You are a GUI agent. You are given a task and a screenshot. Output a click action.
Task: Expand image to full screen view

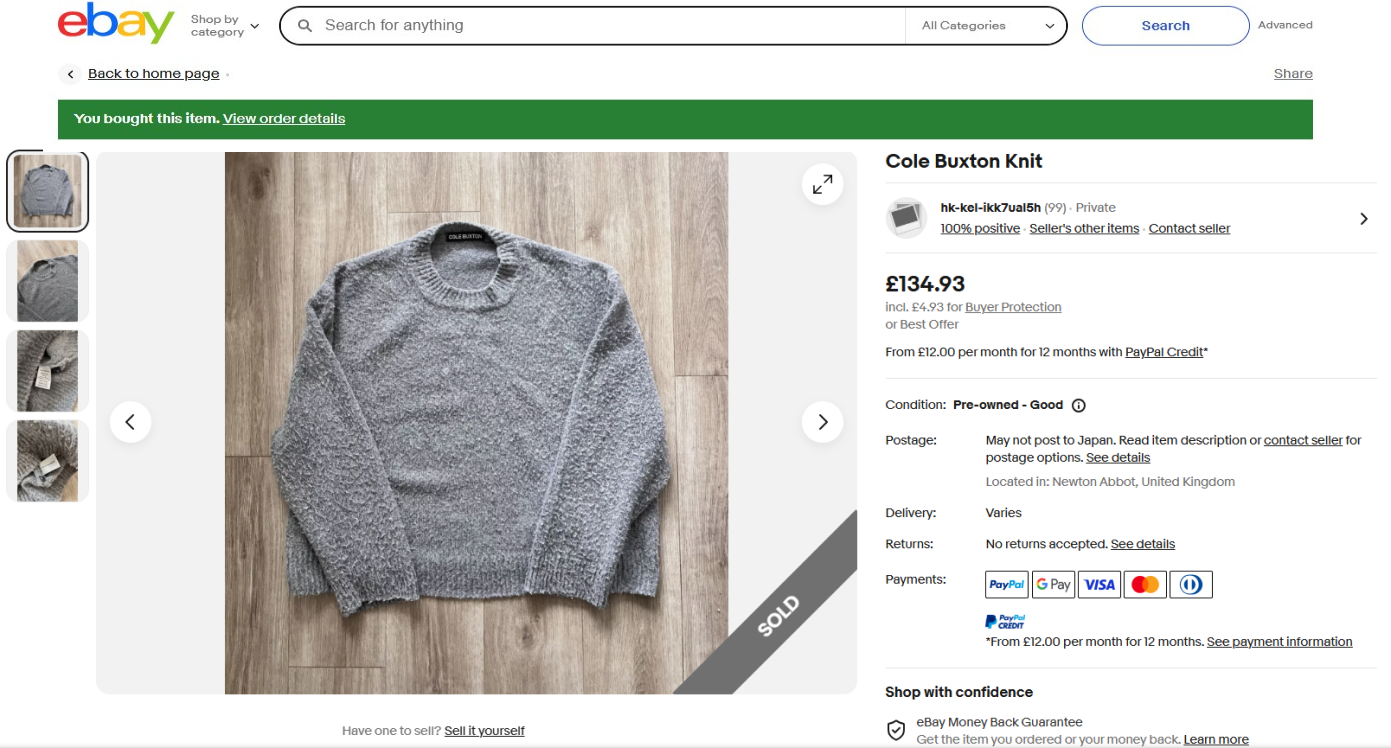(823, 184)
